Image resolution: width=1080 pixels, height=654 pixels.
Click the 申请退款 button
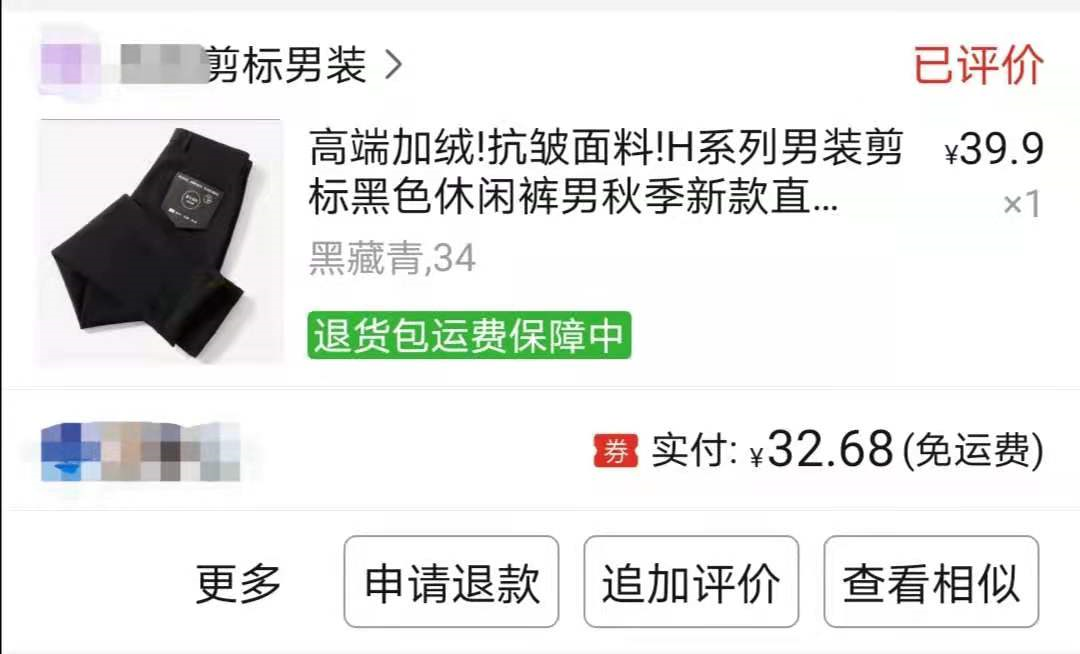point(451,582)
